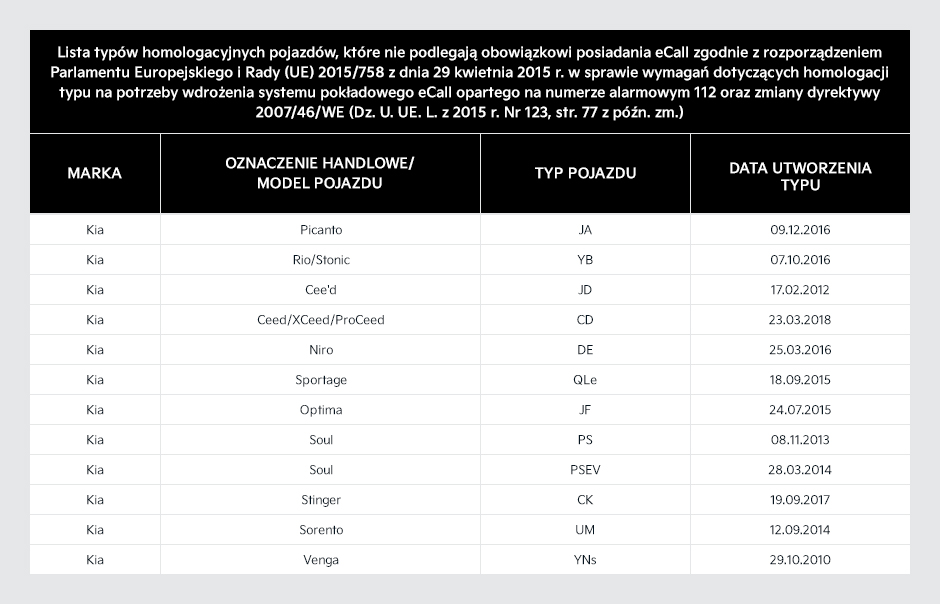The image size is (940, 604).
Task: Click vehicle type YNs cell
Action: tap(585, 559)
